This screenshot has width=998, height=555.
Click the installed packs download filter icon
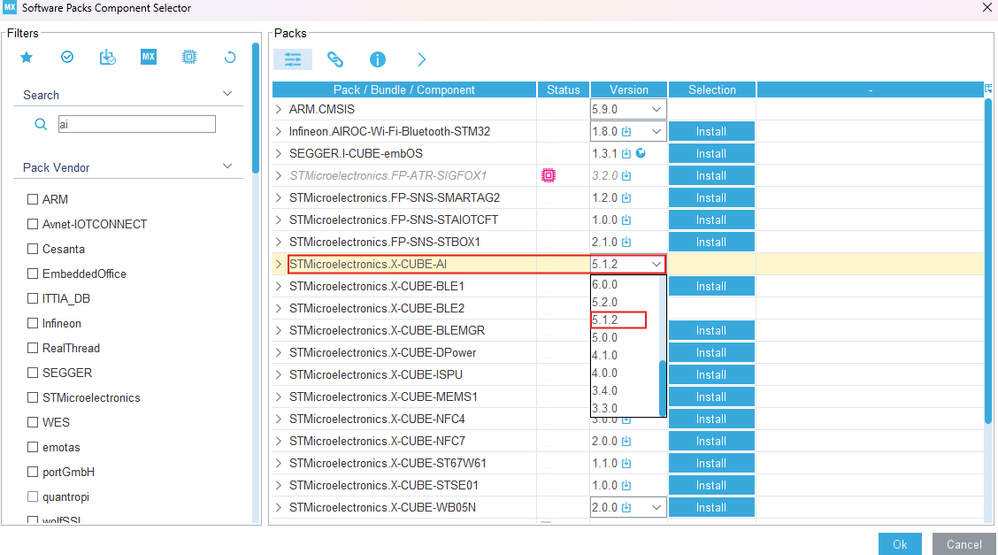[108, 57]
